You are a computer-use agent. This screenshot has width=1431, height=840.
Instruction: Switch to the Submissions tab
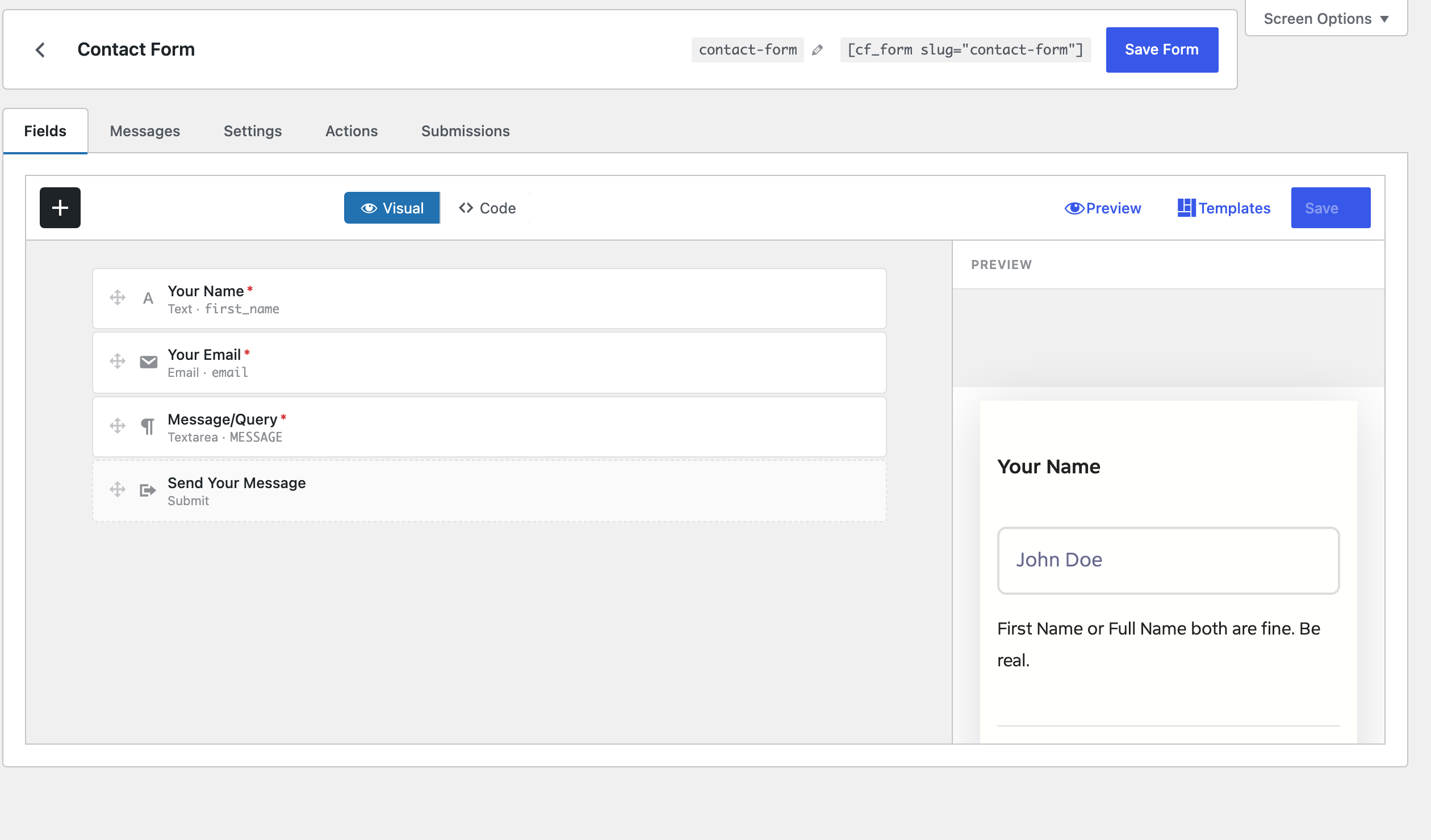(465, 131)
